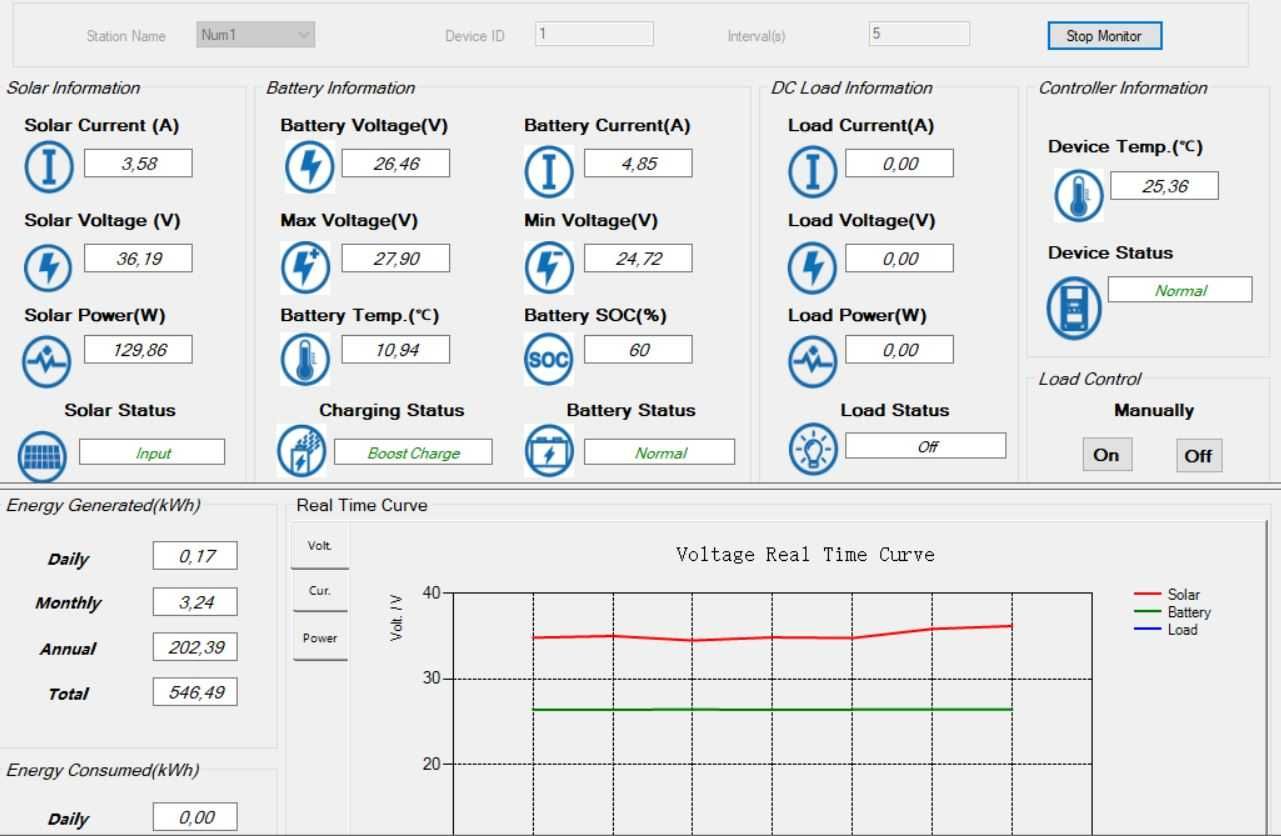Click the Battery SOC value 60

638,350
